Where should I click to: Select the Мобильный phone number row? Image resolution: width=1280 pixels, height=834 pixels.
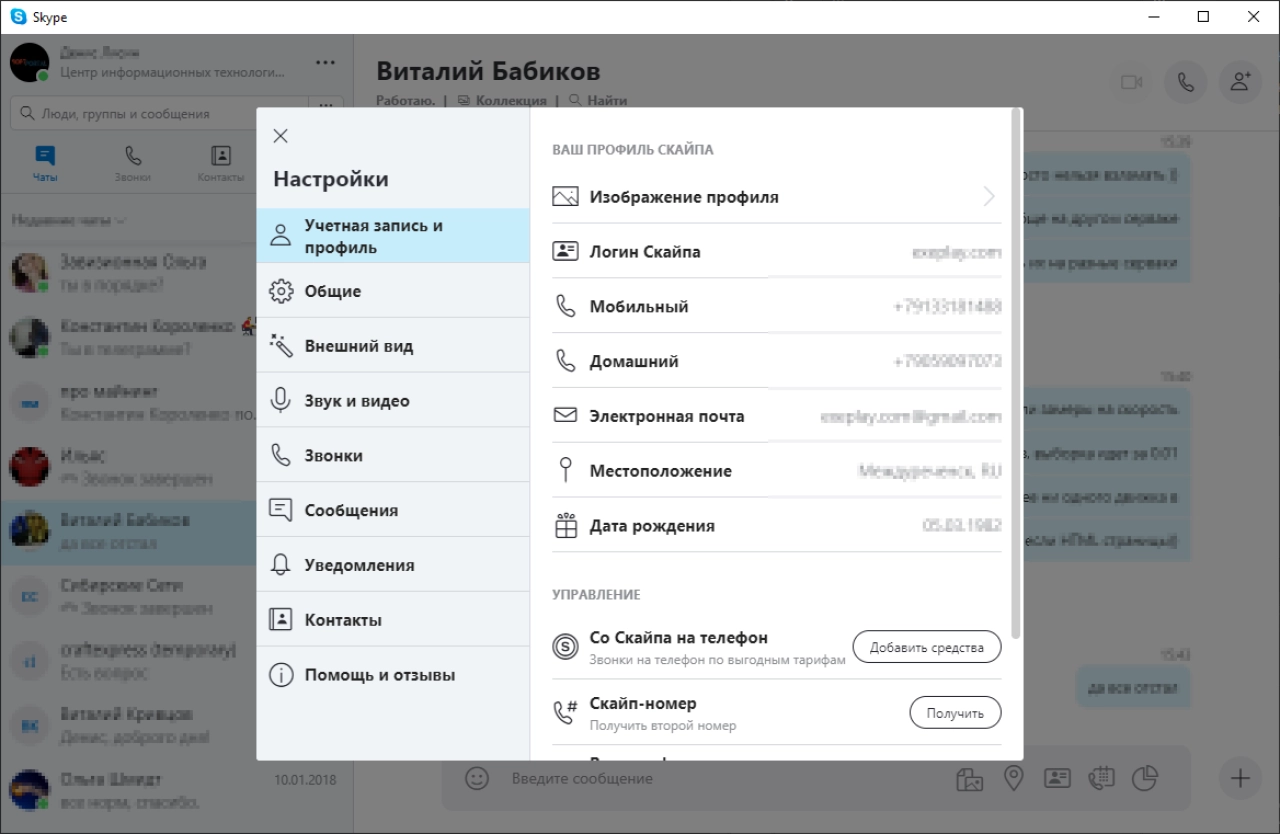coord(776,307)
